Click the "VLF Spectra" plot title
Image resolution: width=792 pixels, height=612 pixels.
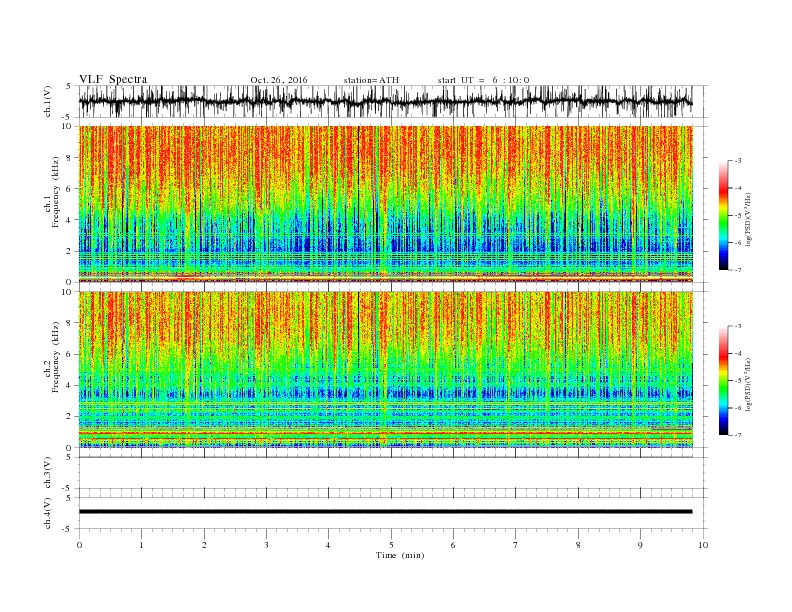coord(113,79)
